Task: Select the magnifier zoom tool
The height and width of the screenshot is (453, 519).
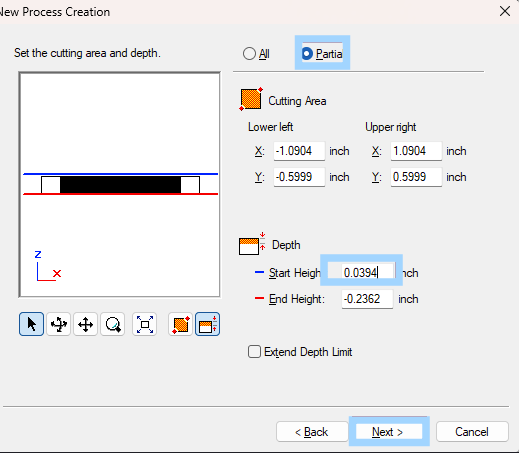Action: tap(113, 324)
